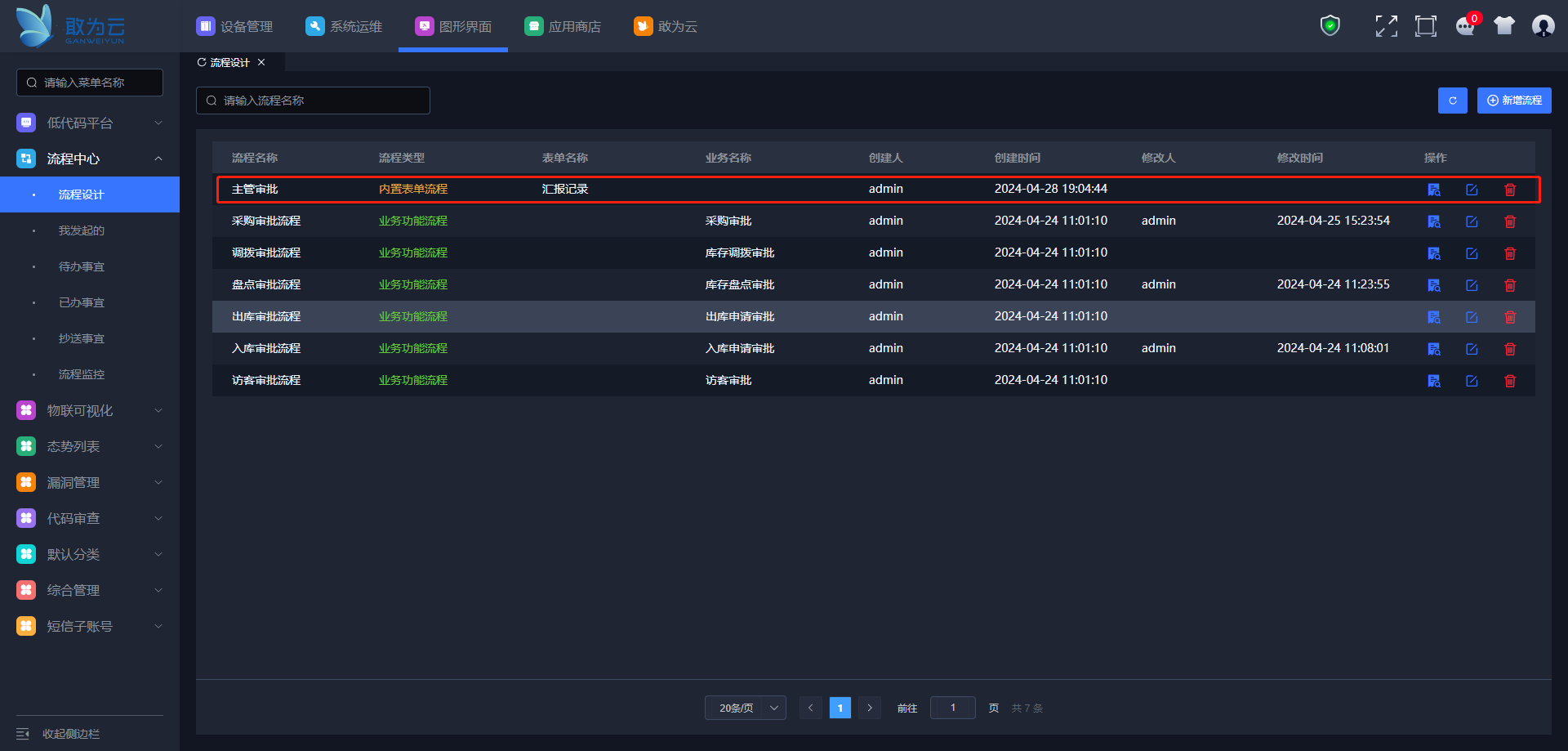This screenshot has width=1568, height=751.
Task: Open the 20条/页 page size dropdown
Action: (x=745, y=708)
